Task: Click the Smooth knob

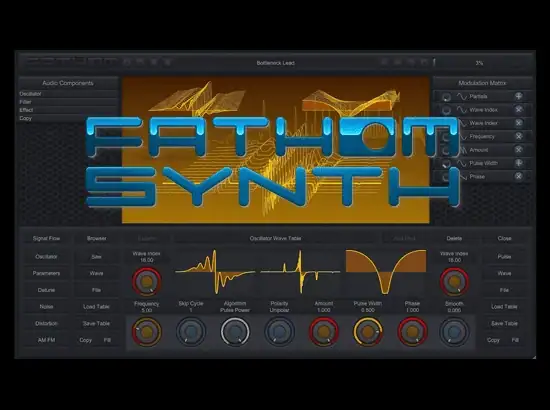Action: click(x=454, y=331)
